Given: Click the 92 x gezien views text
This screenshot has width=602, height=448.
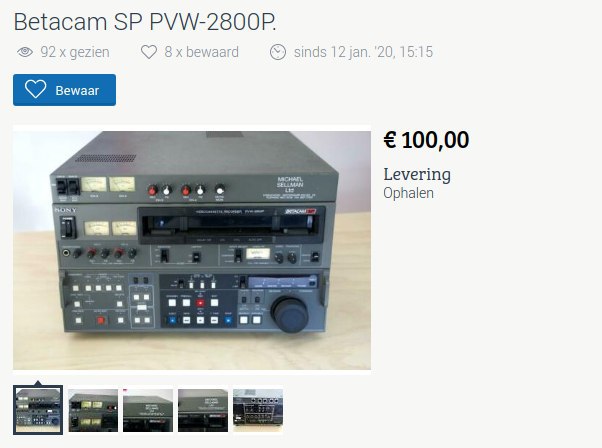Looking at the screenshot, I should [x=75, y=52].
